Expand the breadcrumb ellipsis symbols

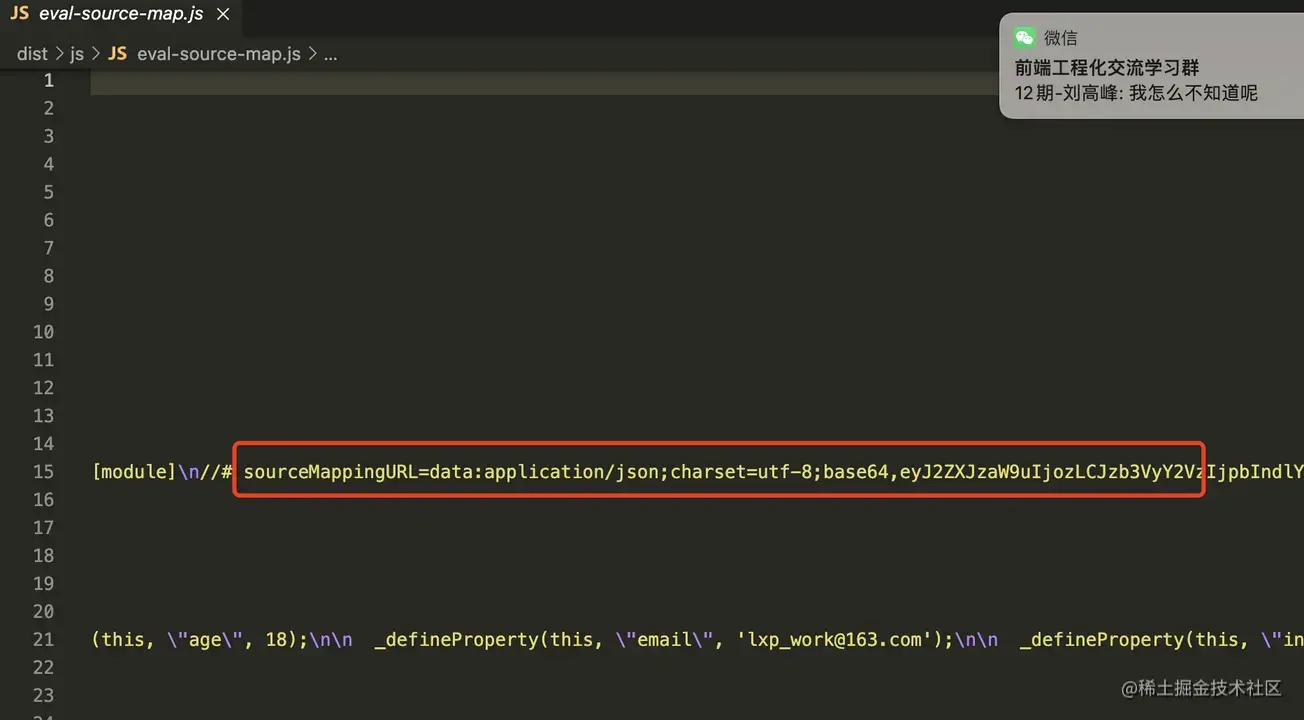pyautogui.click(x=330, y=54)
